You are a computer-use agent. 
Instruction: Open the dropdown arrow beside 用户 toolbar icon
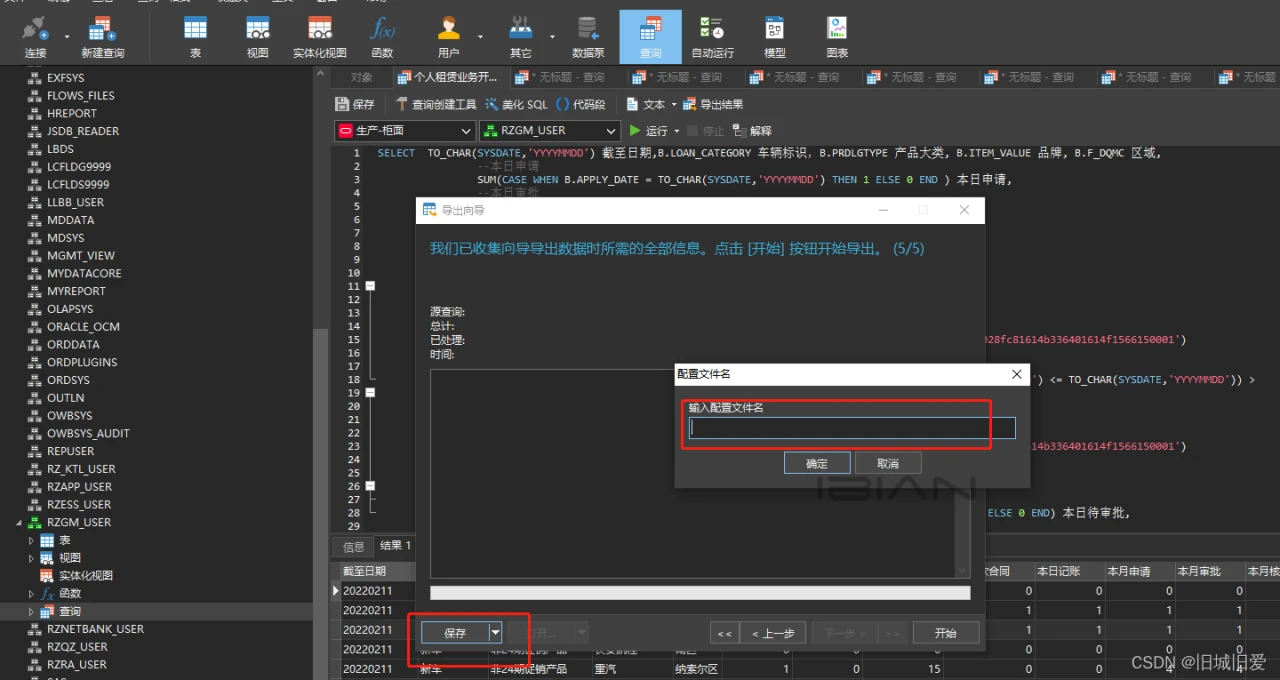480,37
